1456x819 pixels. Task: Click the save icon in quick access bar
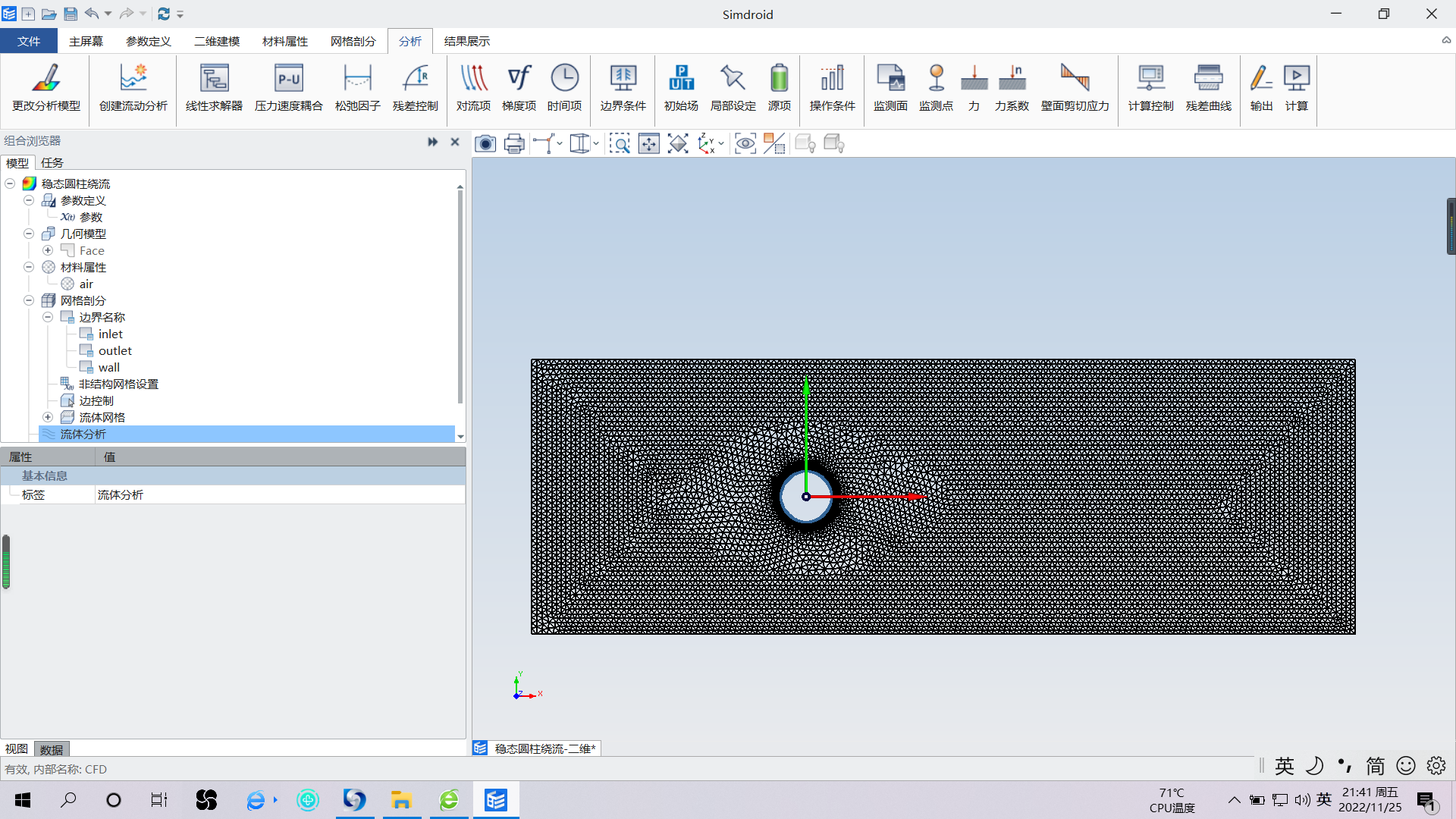[71, 14]
